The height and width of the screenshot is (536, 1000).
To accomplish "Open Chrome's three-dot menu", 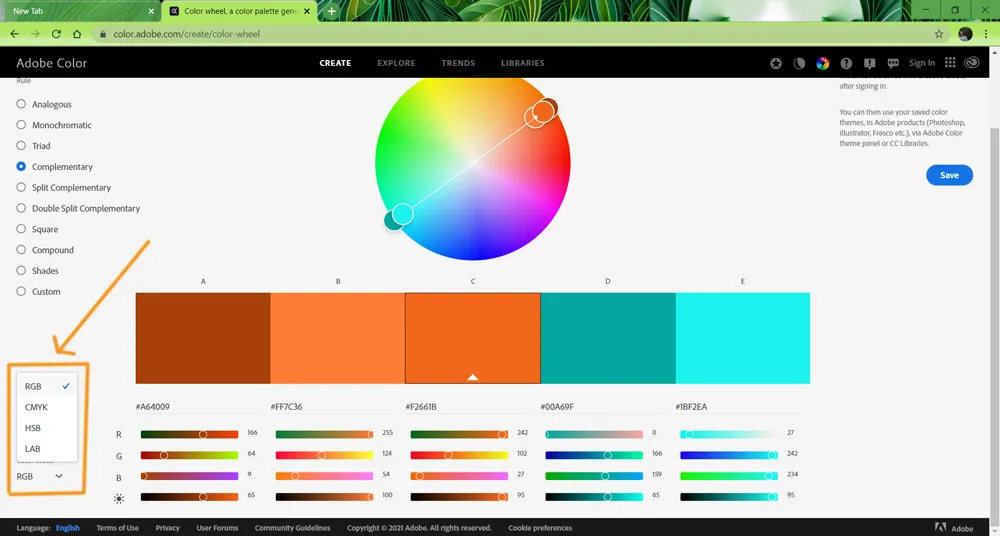I will tap(986, 34).
